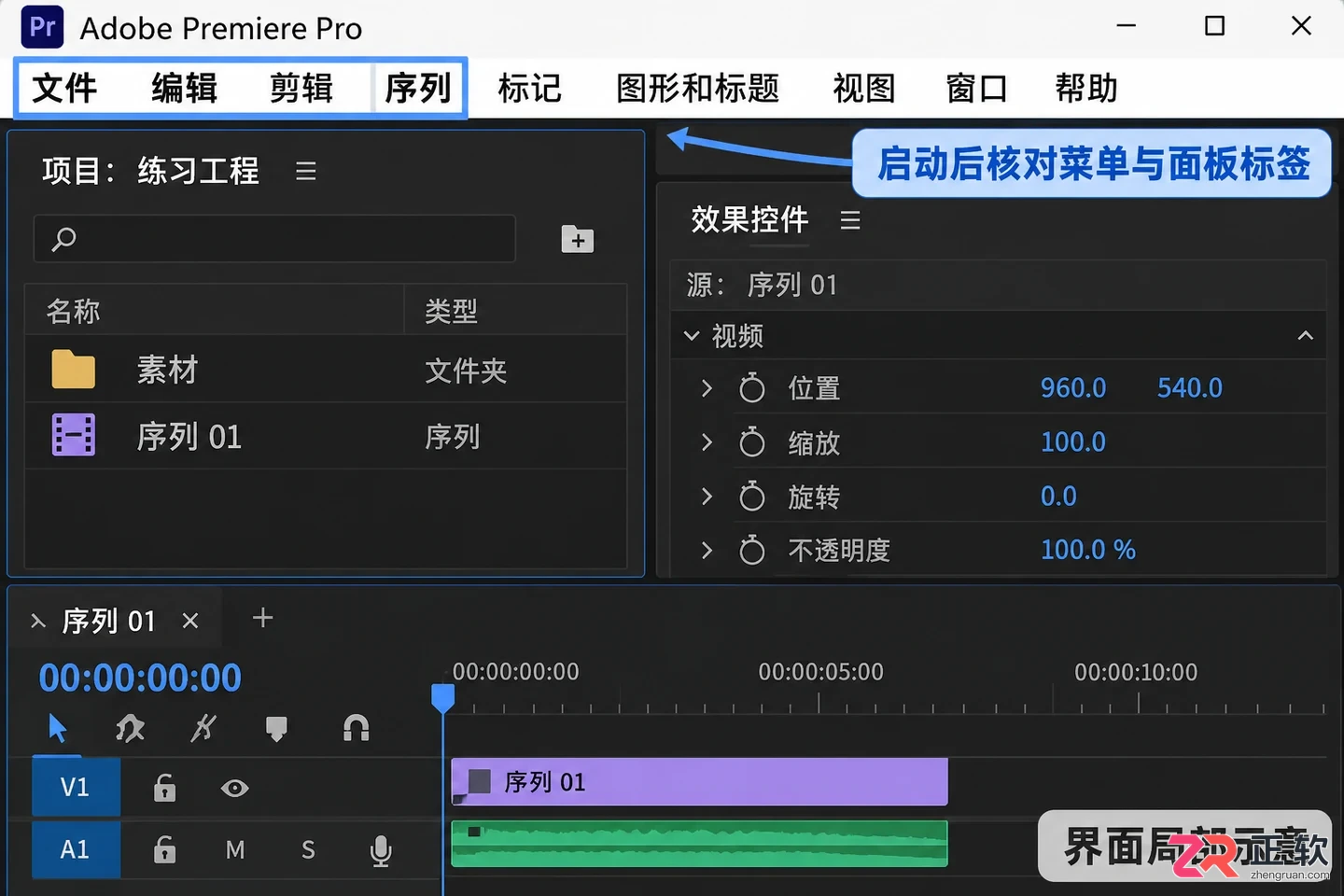1344x896 pixels.
Task: Click ruler at 00:00:10:00
Action: [1136, 672]
